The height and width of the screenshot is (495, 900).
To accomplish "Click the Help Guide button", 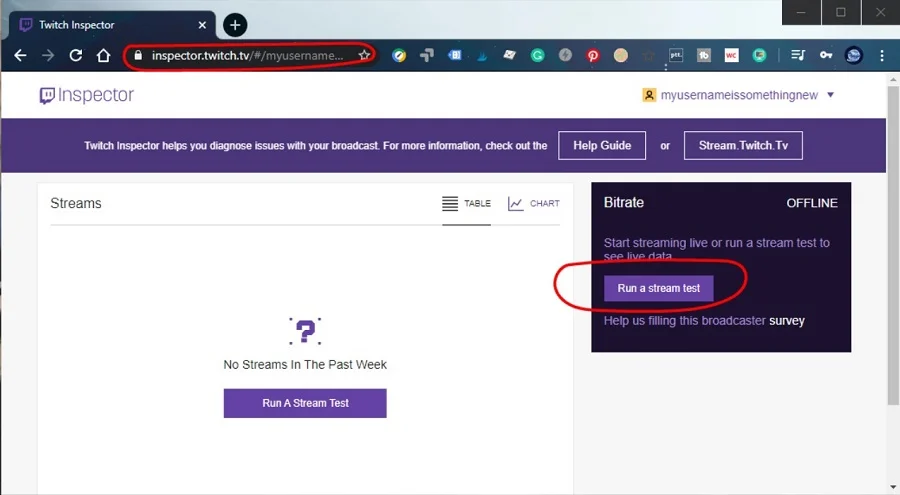I will tap(602, 146).
